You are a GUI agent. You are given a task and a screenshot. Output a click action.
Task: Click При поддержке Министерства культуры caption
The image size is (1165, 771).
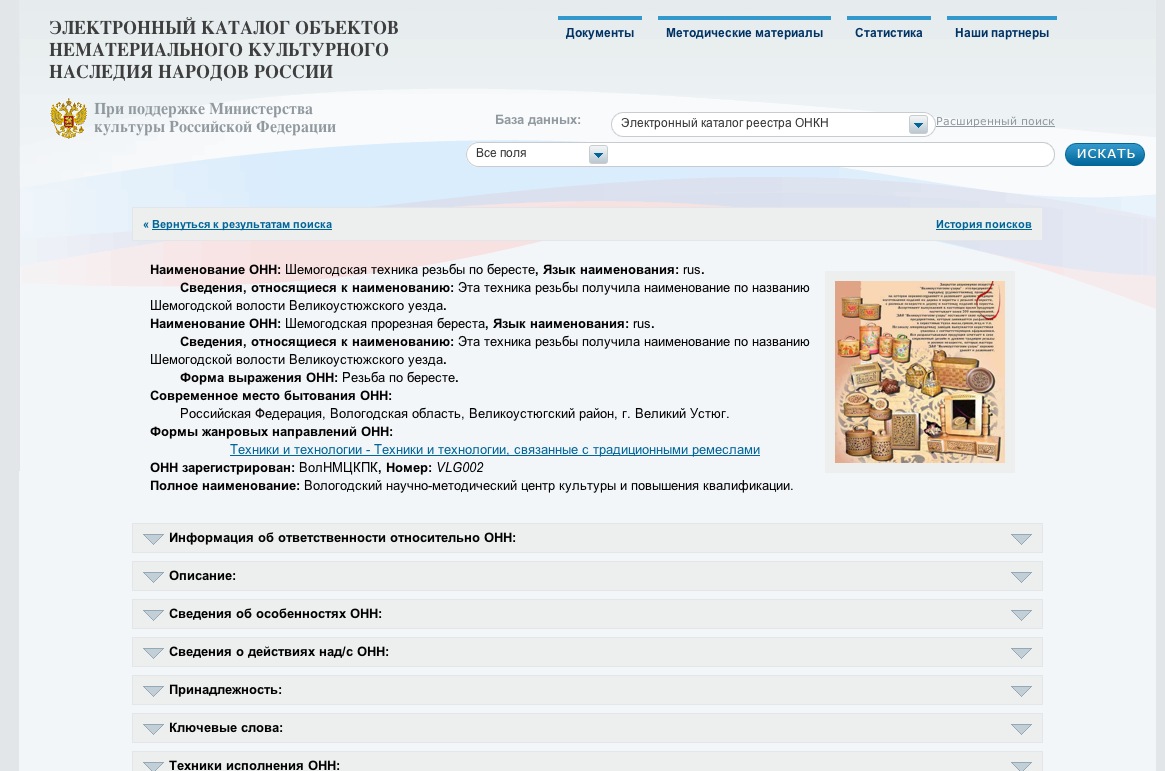coord(215,118)
